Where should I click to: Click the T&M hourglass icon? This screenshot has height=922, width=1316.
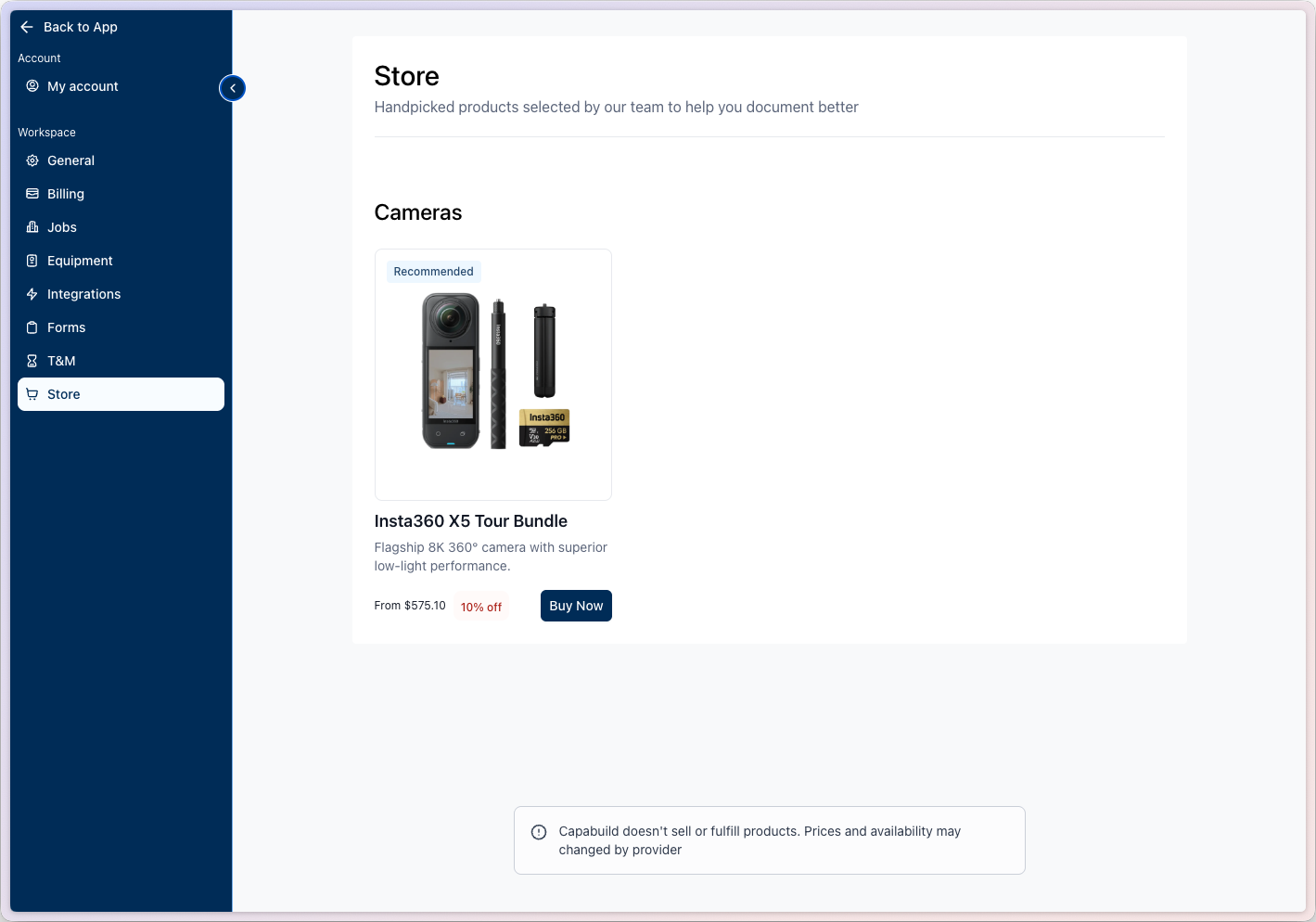tap(32, 361)
